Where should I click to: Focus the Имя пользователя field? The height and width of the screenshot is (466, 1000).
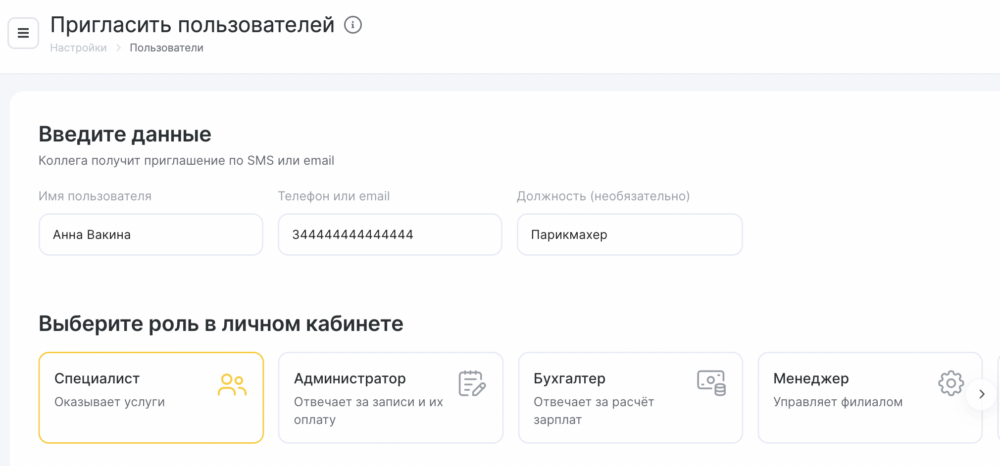[151, 235]
